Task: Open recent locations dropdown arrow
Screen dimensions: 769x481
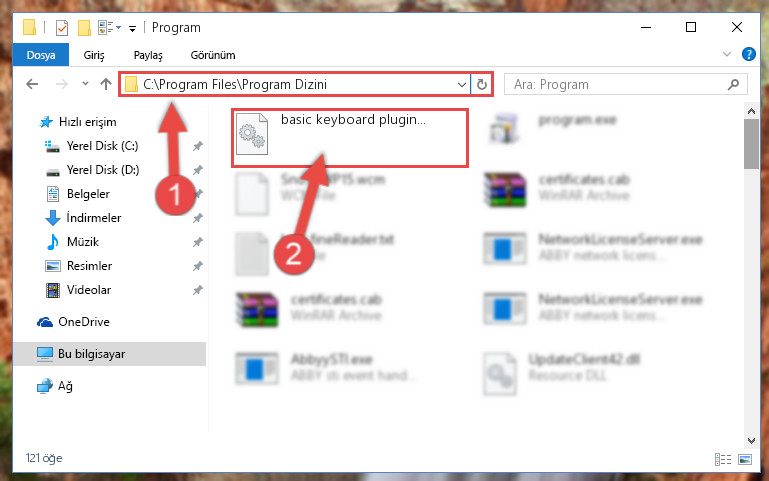Action: tap(85, 84)
